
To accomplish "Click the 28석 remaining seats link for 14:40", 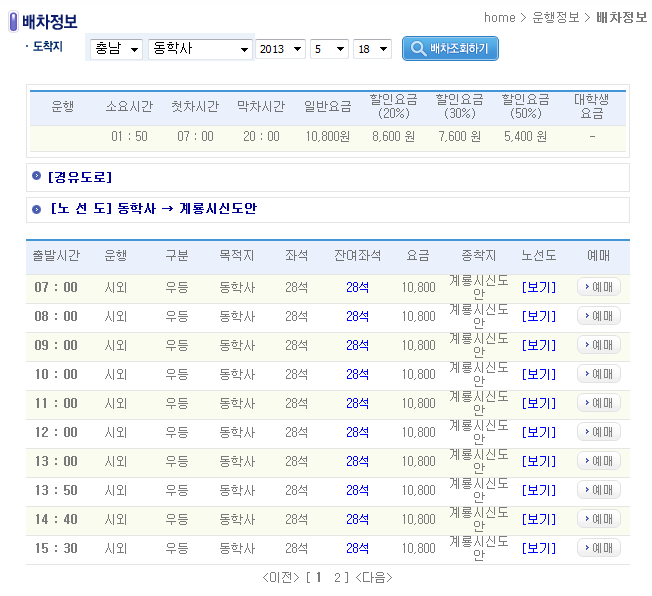I will pos(357,519).
